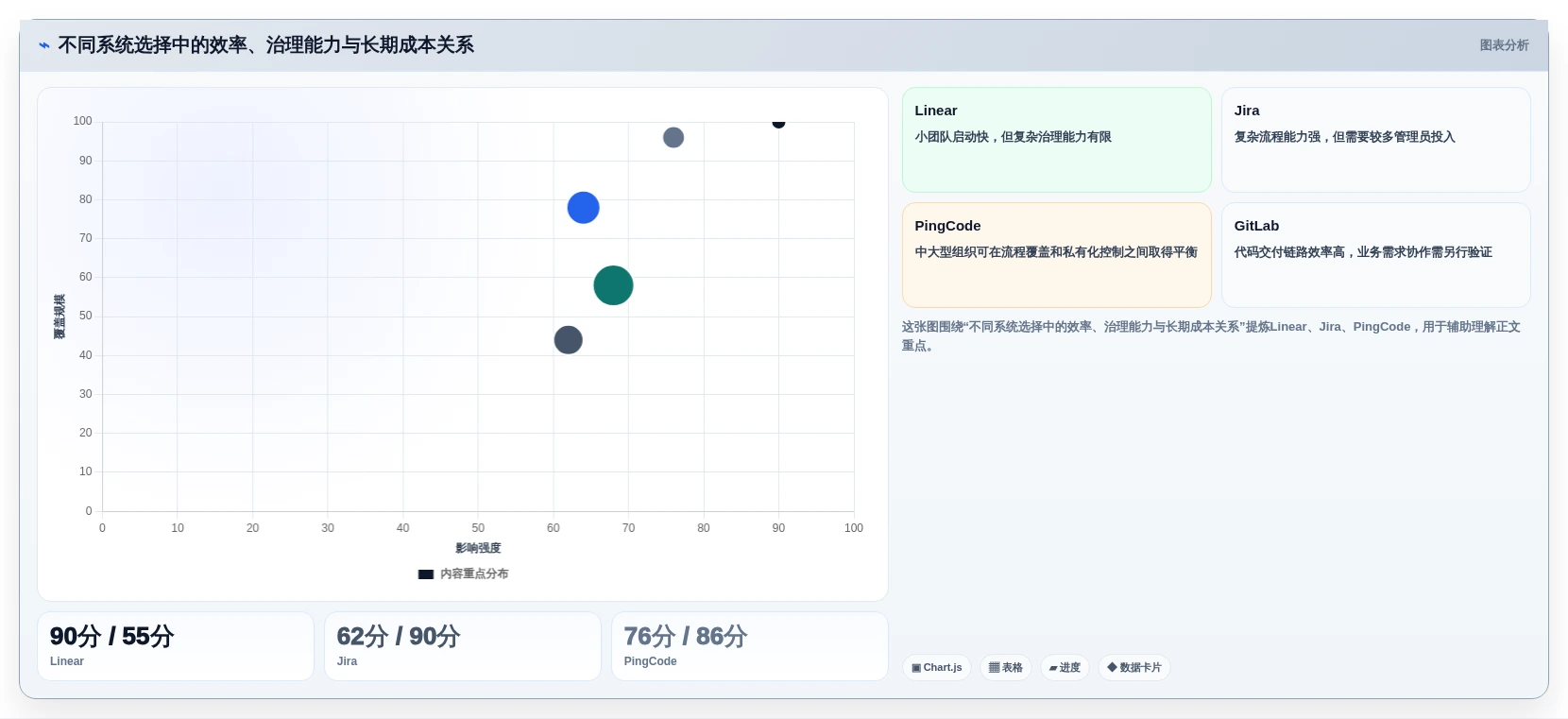
Task: Select the GitLab comparison card
Action: point(1375,255)
